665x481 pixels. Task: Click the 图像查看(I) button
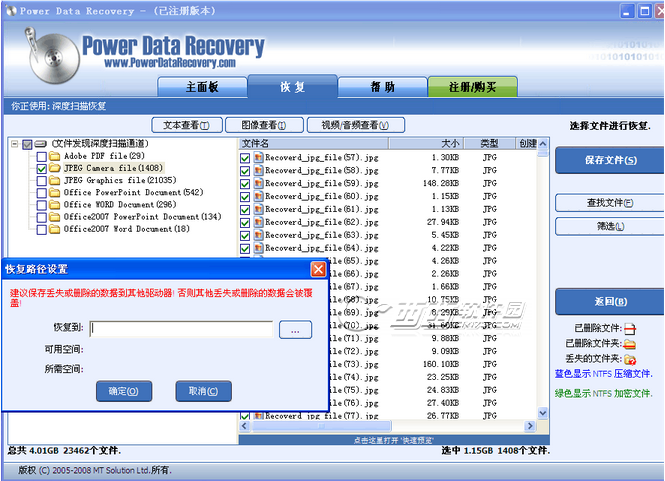(x=264, y=125)
